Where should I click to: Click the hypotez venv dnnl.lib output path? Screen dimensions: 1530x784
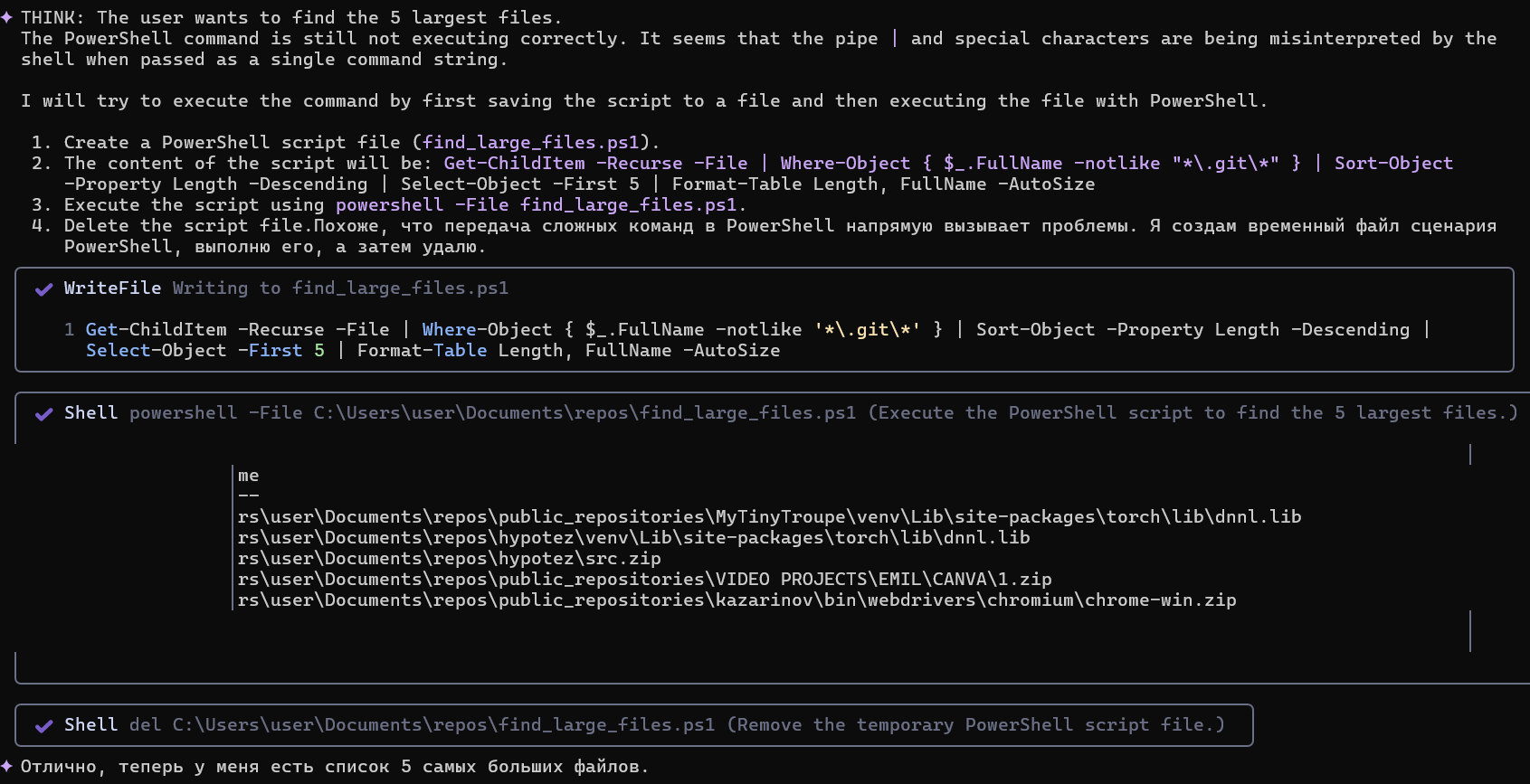pos(633,537)
